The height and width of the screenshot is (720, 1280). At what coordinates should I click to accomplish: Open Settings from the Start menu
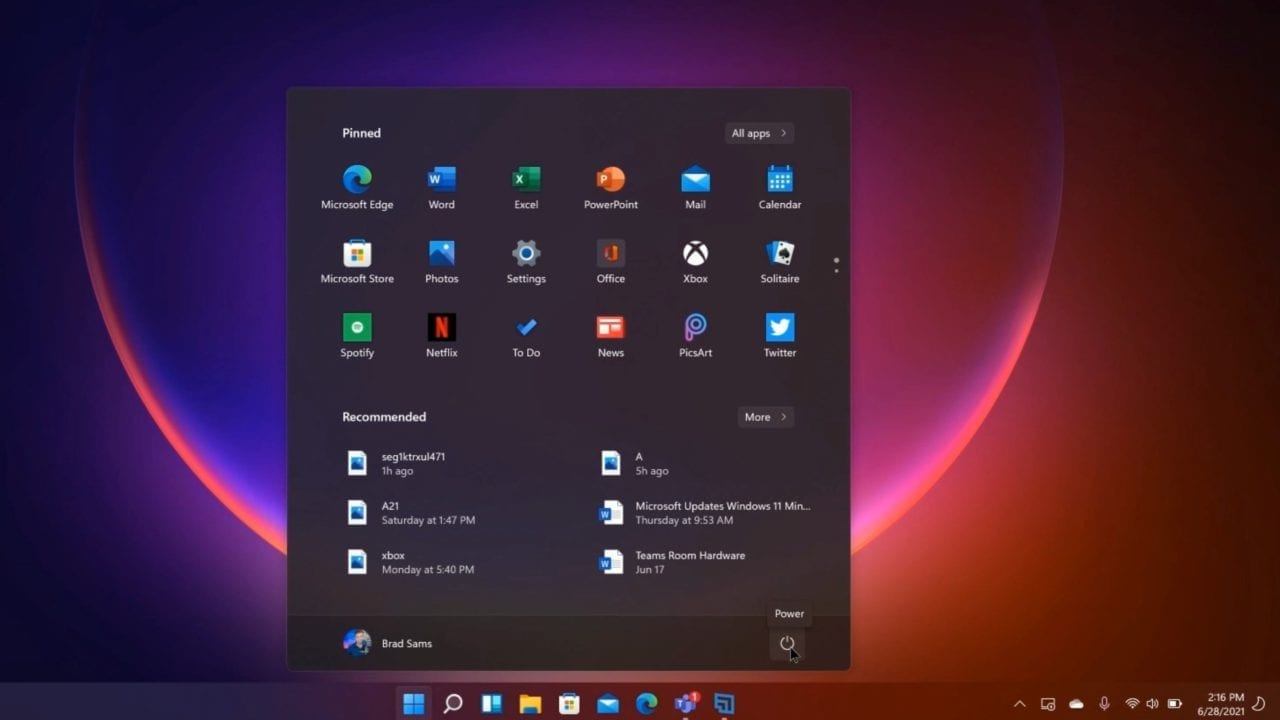(x=526, y=261)
